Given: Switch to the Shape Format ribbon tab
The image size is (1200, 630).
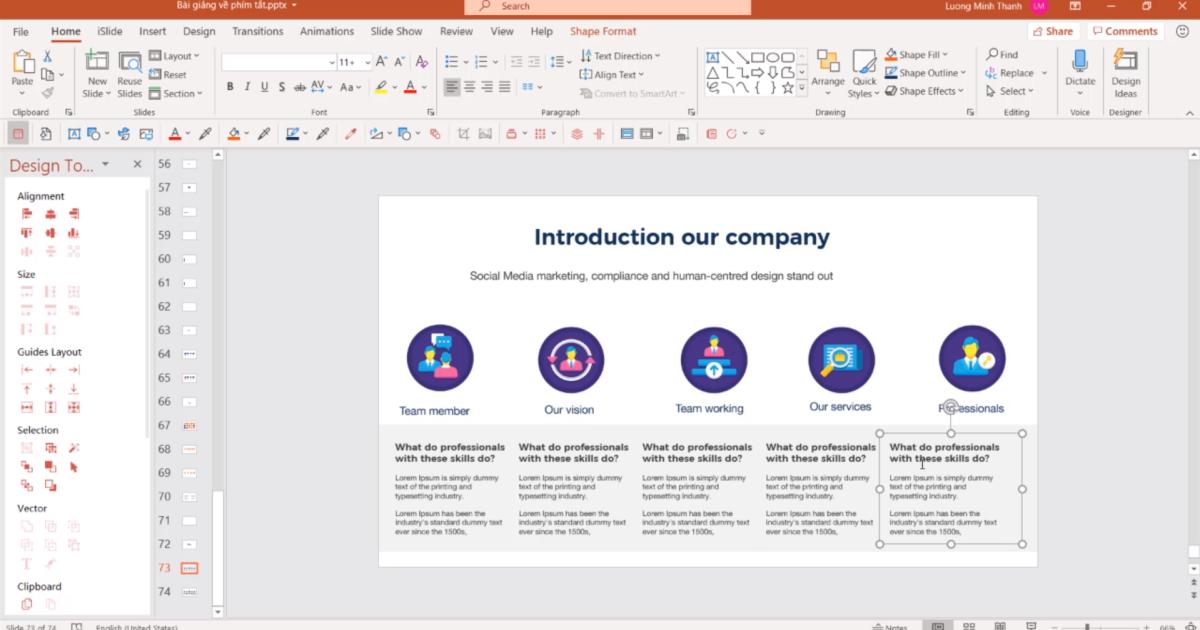Looking at the screenshot, I should point(603,31).
